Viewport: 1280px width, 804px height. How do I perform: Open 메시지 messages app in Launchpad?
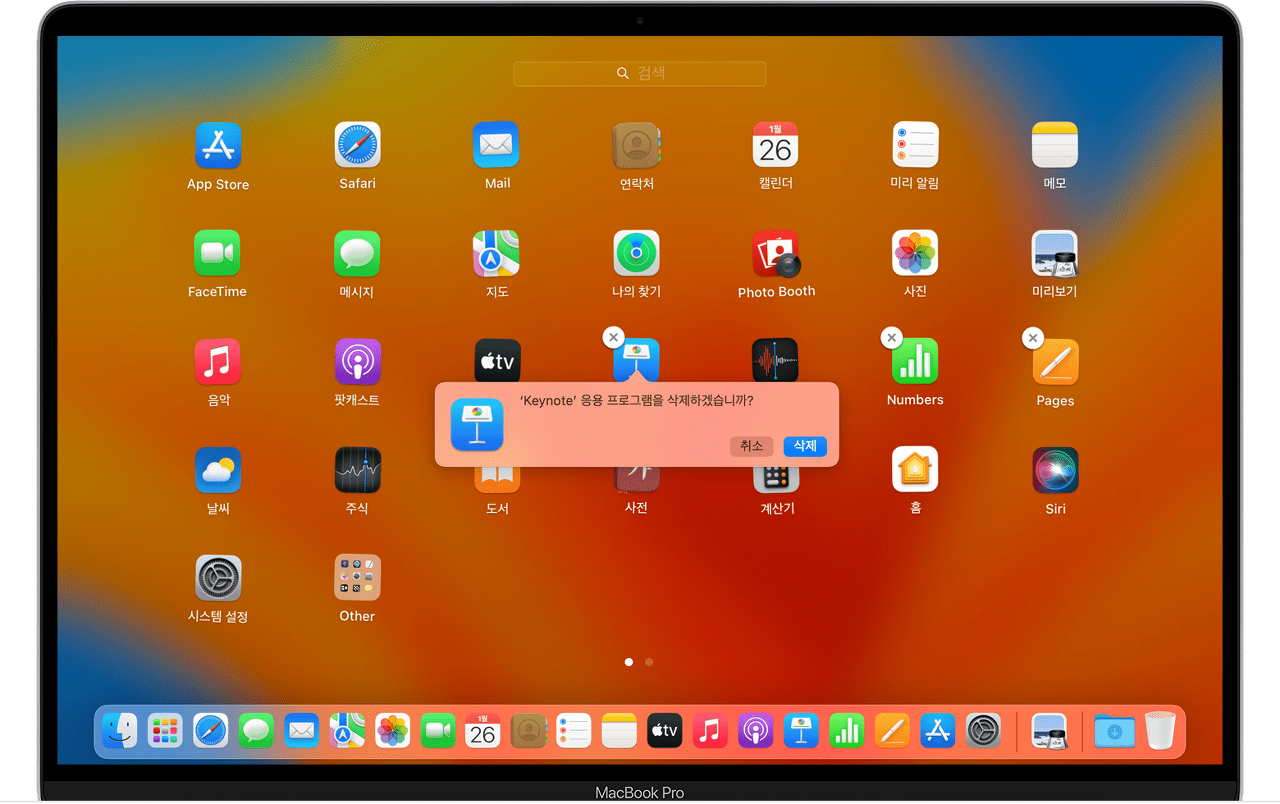tap(357, 254)
